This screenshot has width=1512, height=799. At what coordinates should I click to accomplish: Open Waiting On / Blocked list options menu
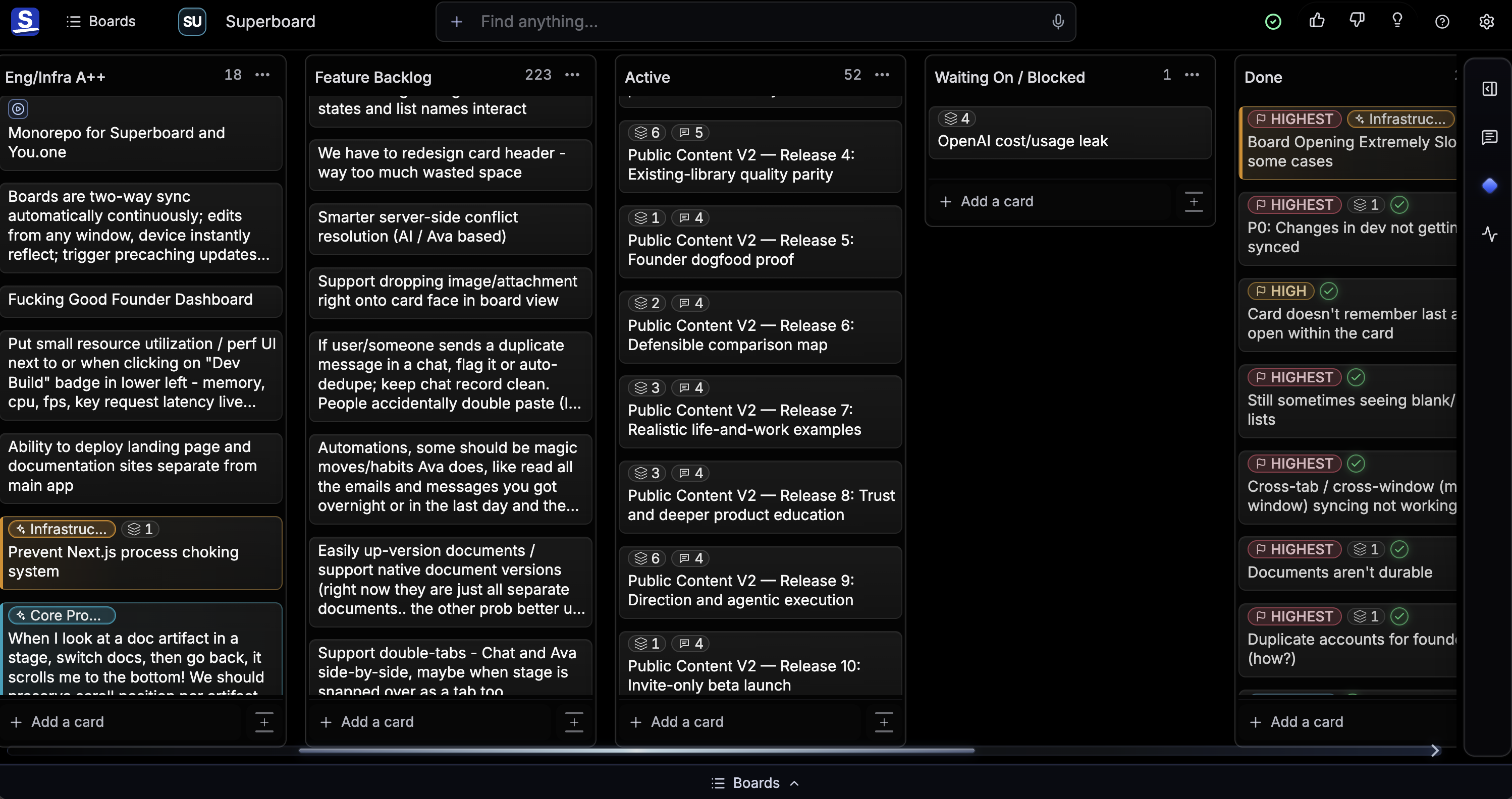pyautogui.click(x=1192, y=75)
